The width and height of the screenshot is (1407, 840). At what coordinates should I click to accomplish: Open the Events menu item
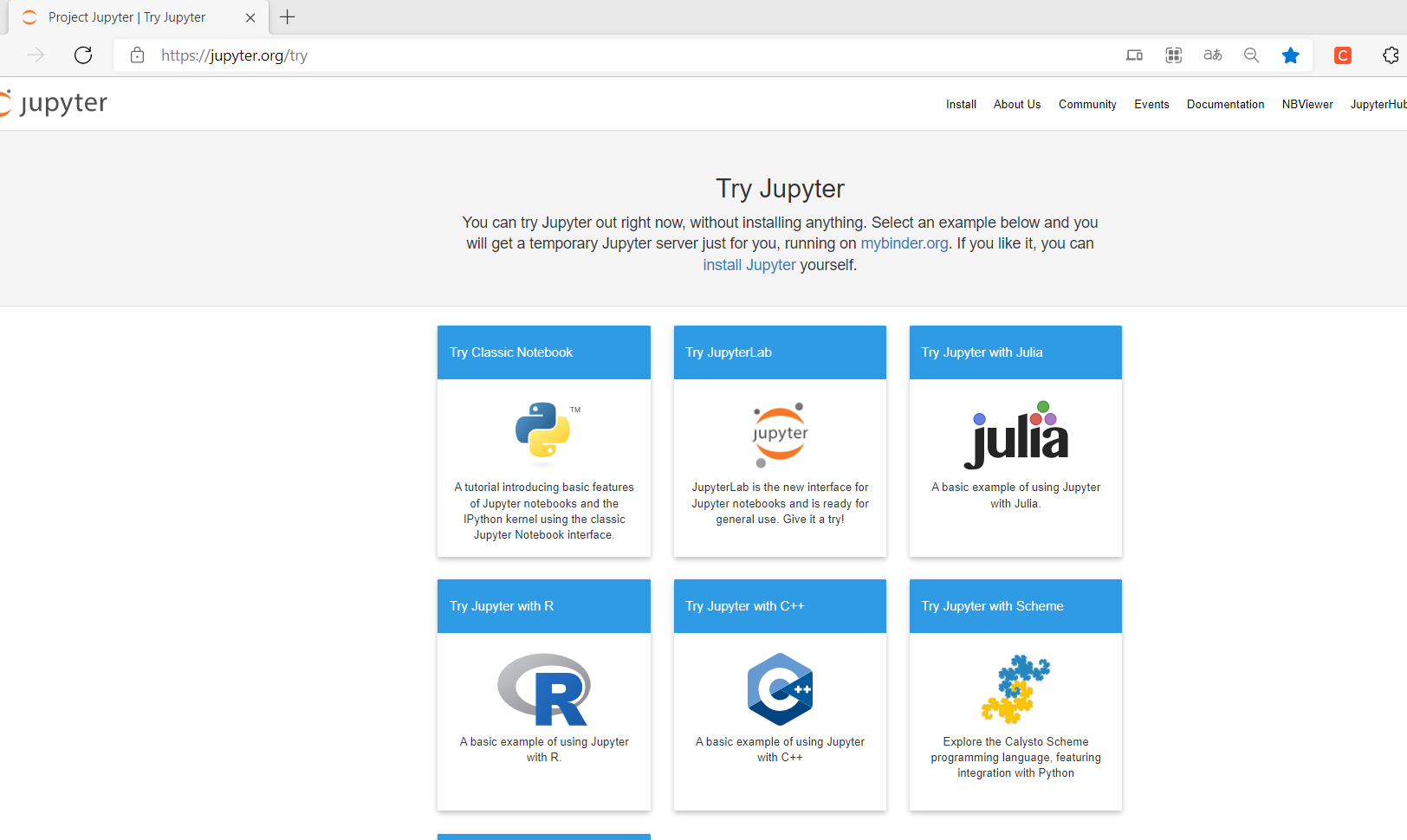1151,104
